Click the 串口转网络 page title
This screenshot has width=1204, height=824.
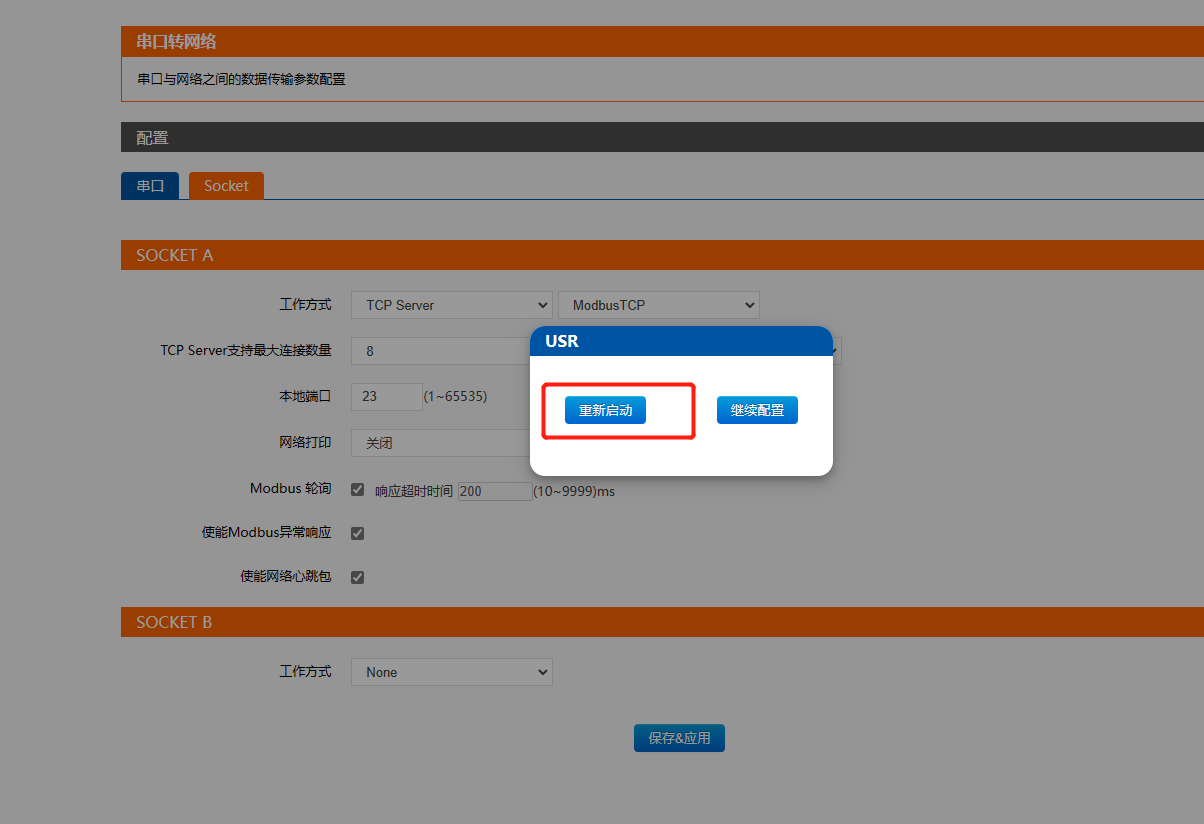click(x=177, y=42)
